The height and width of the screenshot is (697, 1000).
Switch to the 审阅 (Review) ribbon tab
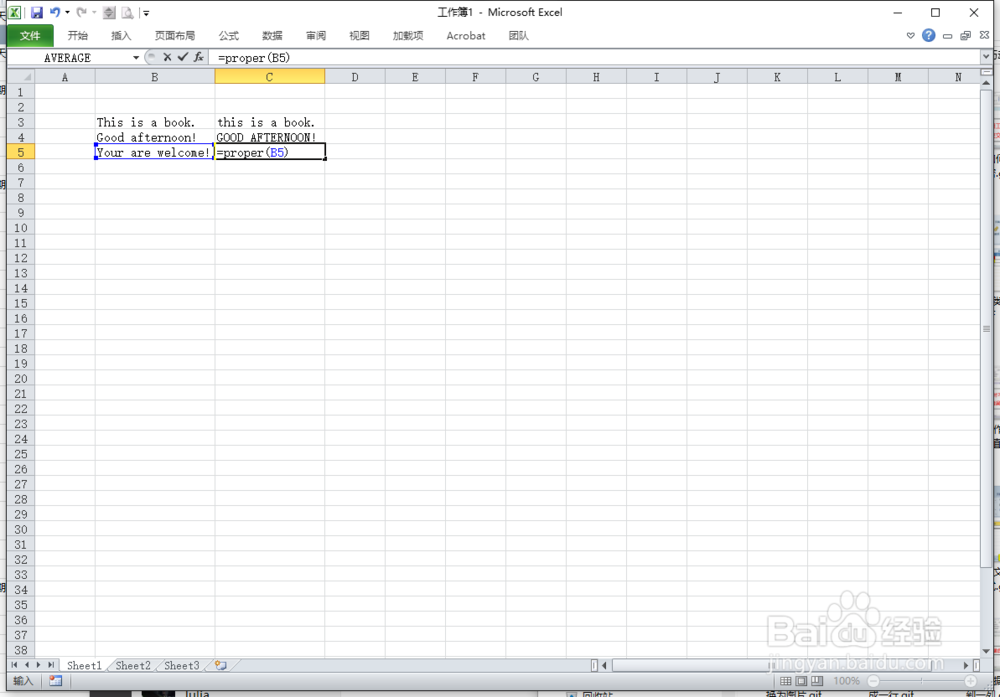316,36
